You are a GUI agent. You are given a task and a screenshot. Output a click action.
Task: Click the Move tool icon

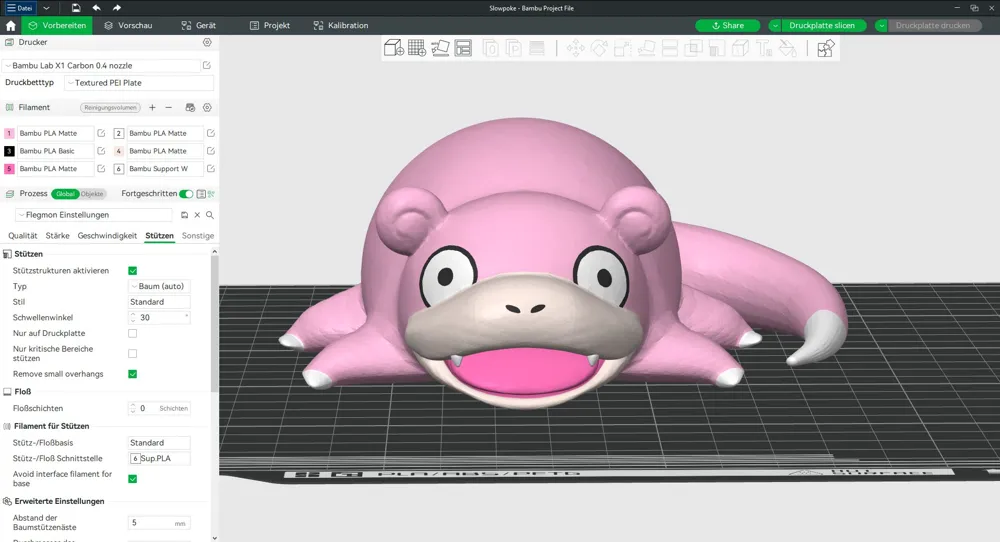point(575,48)
